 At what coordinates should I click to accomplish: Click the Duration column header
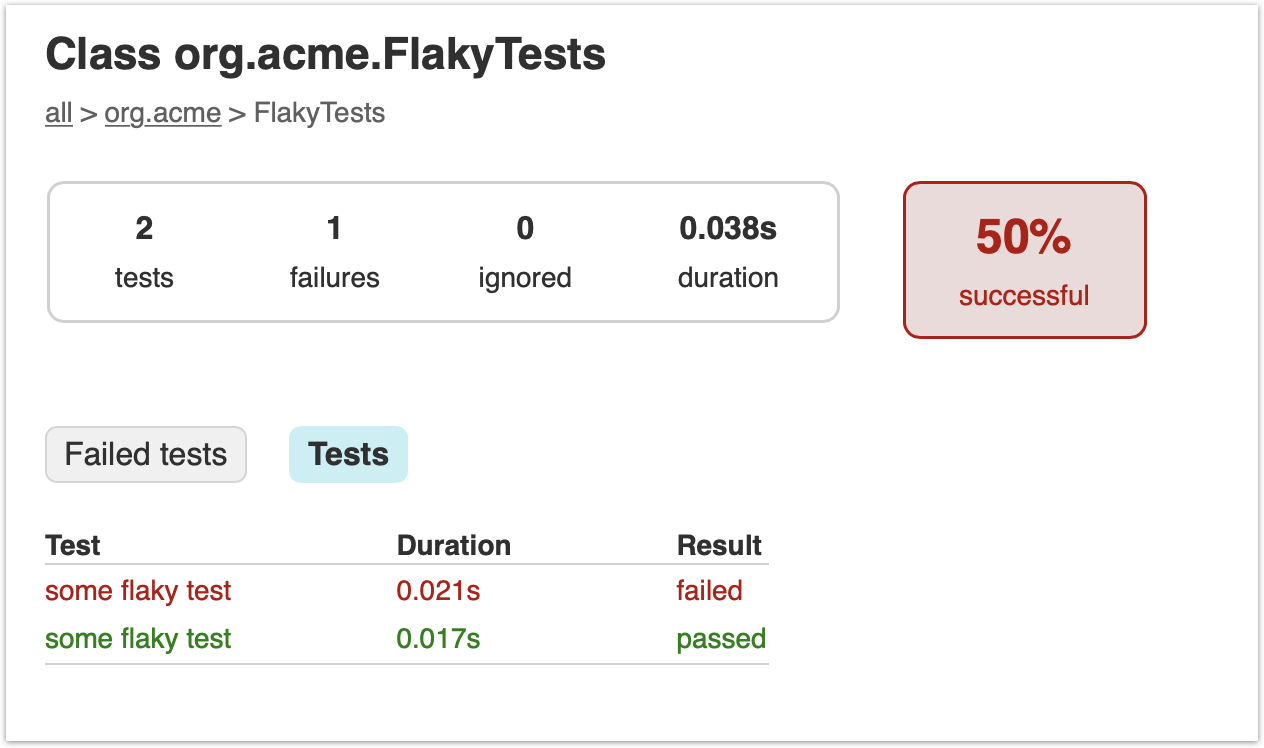point(454,546)
